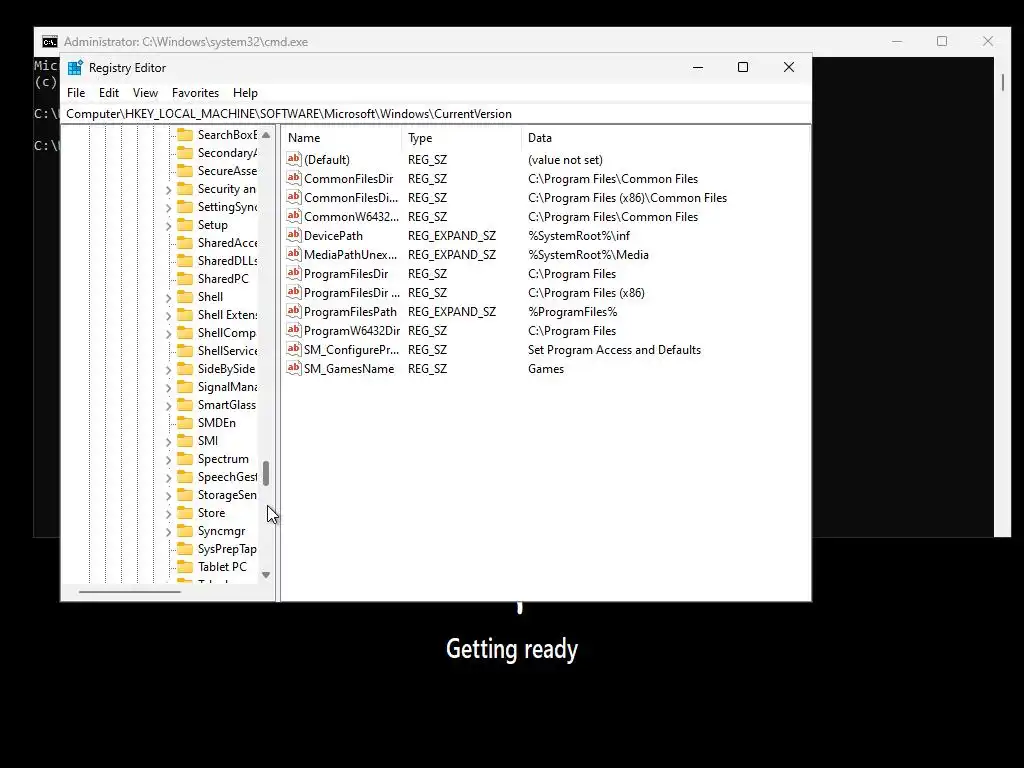Select the ProgramFilesPath value icon
The height and width of the screenshot is (768, 1024).
click(x=294, y=311)
